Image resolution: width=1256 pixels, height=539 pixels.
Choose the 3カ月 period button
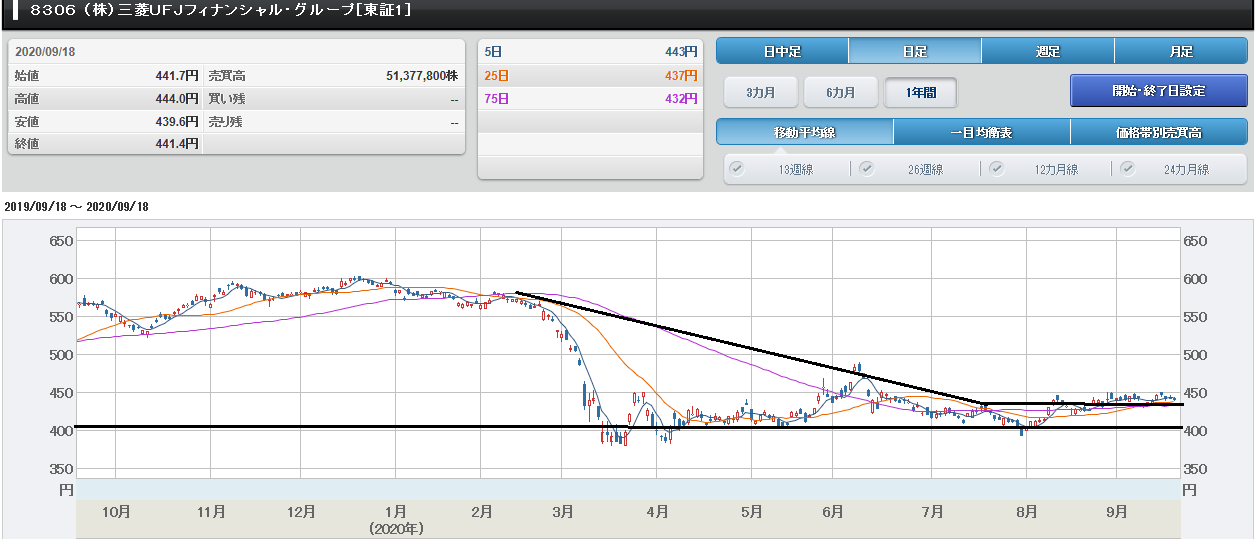point(760,92)
